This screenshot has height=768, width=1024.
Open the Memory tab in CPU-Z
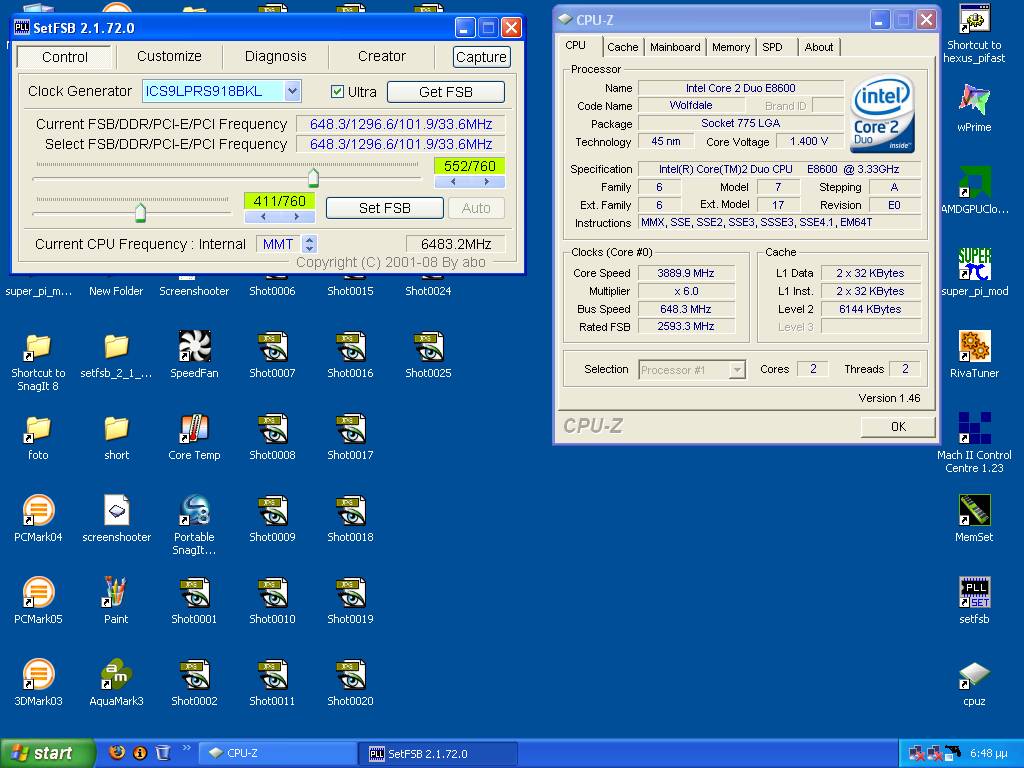731,47
